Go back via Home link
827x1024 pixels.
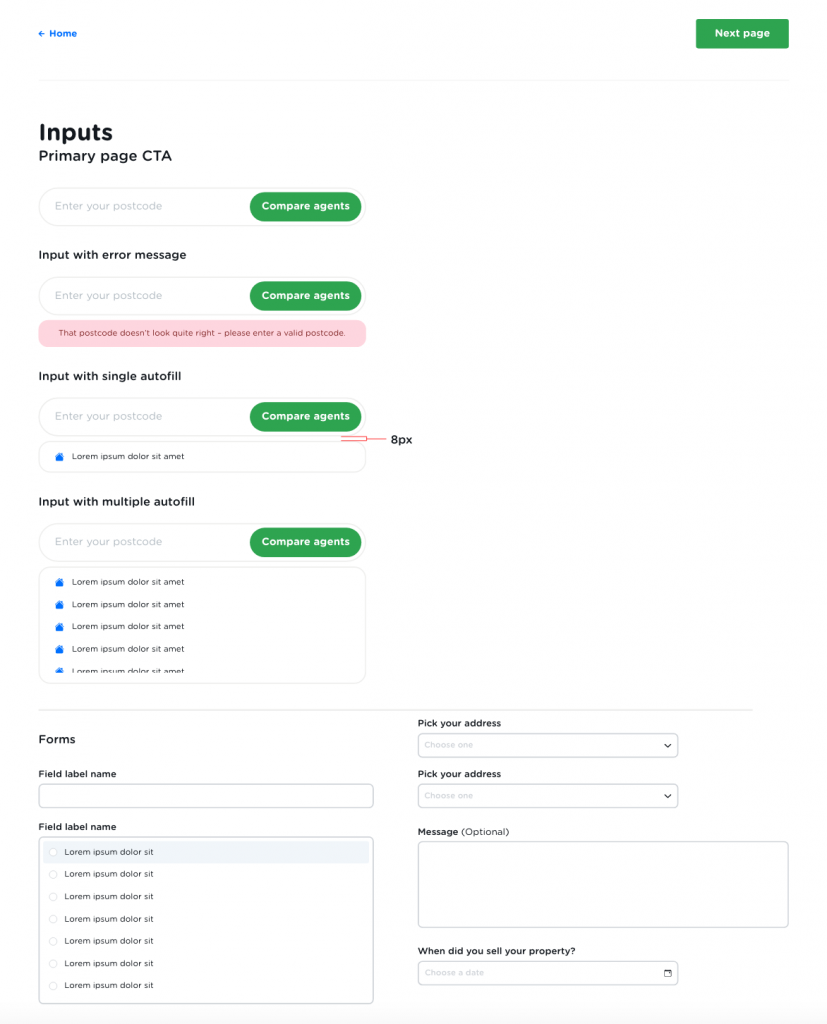(63, 34)
